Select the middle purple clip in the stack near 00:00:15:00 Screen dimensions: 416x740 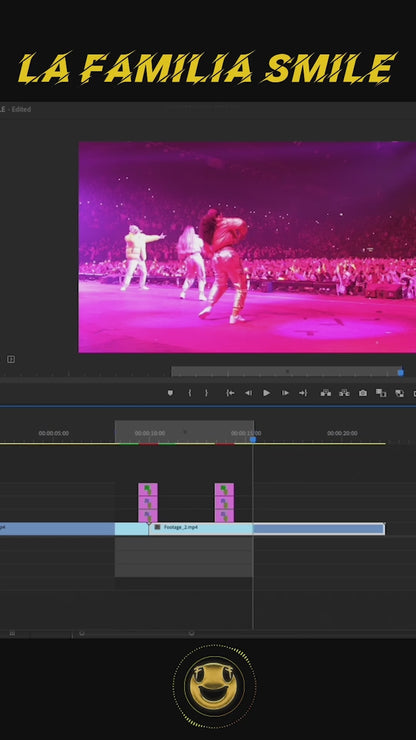click(x=224, y=503)
